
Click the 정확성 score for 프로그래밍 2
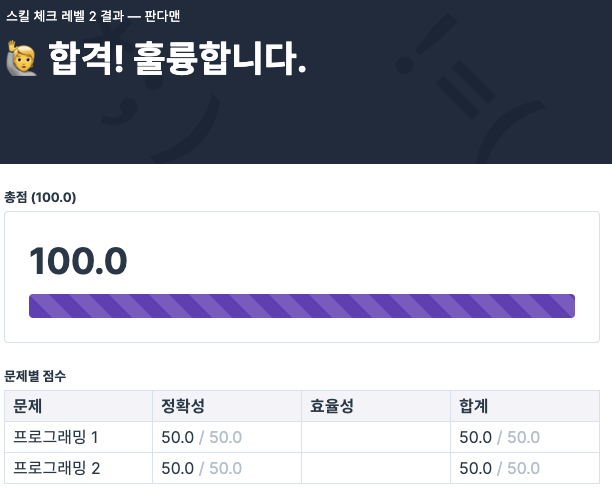[x=201, y=468]
